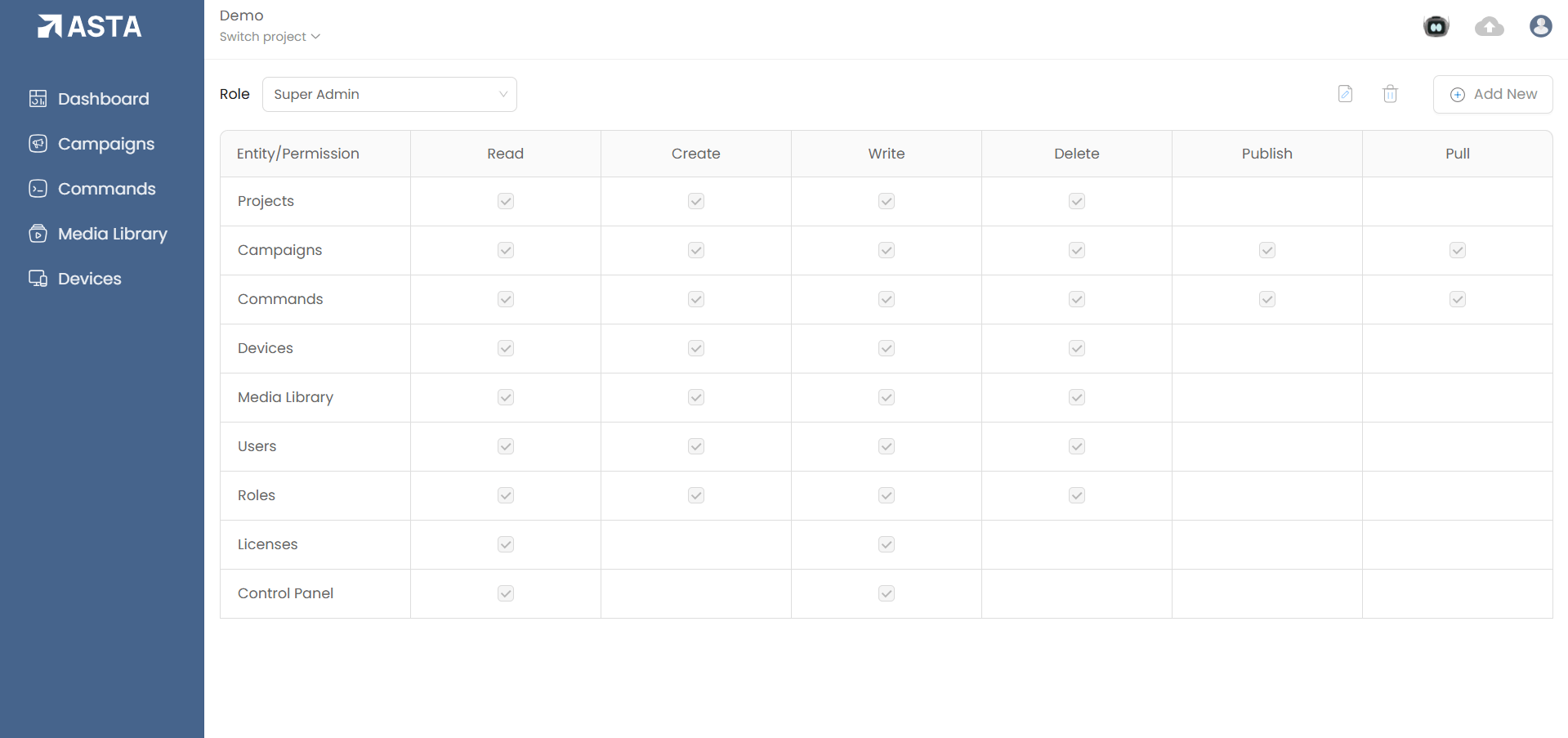Toggle Read permission for Projects
This screenshot has height=738, width=1568.
tap(506, 201)
